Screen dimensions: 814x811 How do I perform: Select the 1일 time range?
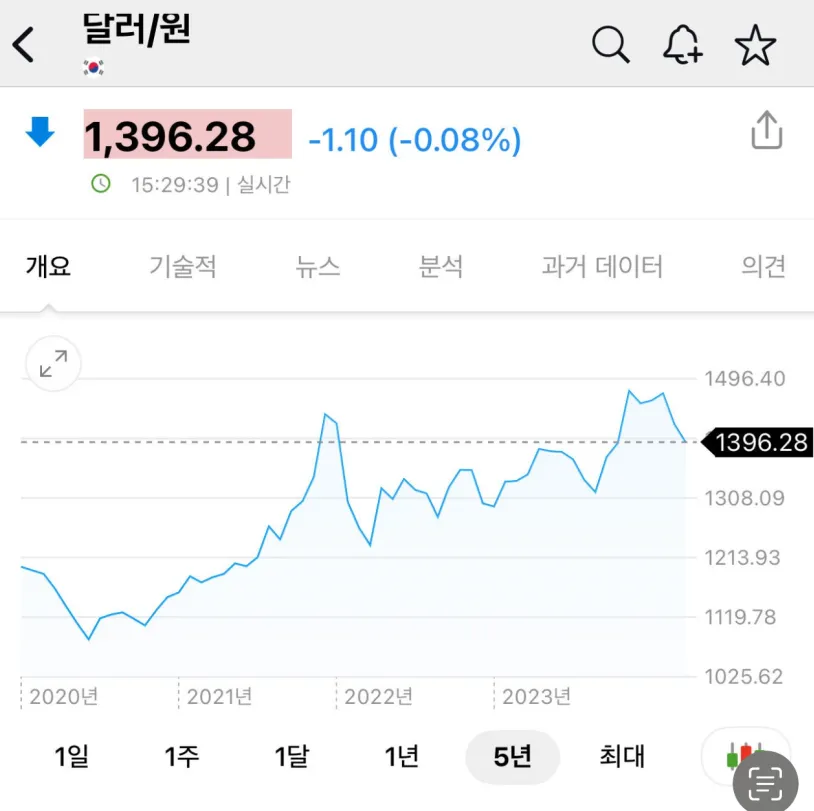71,756
